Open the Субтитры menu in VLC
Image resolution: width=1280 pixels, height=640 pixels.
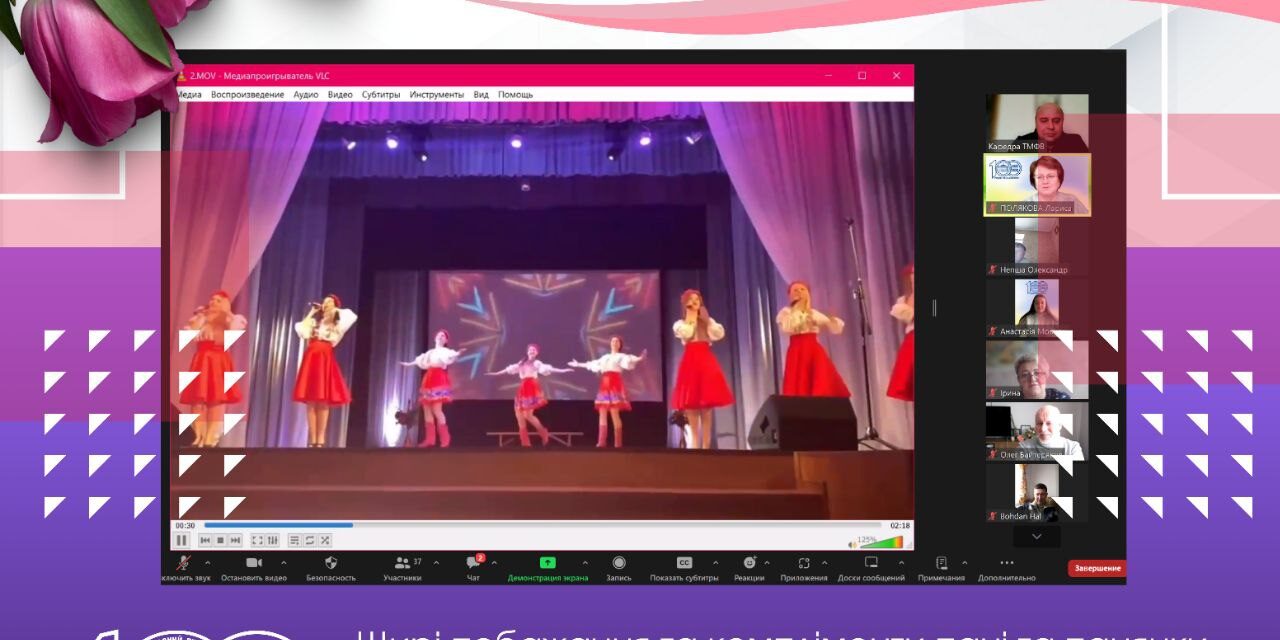(381, 95)
